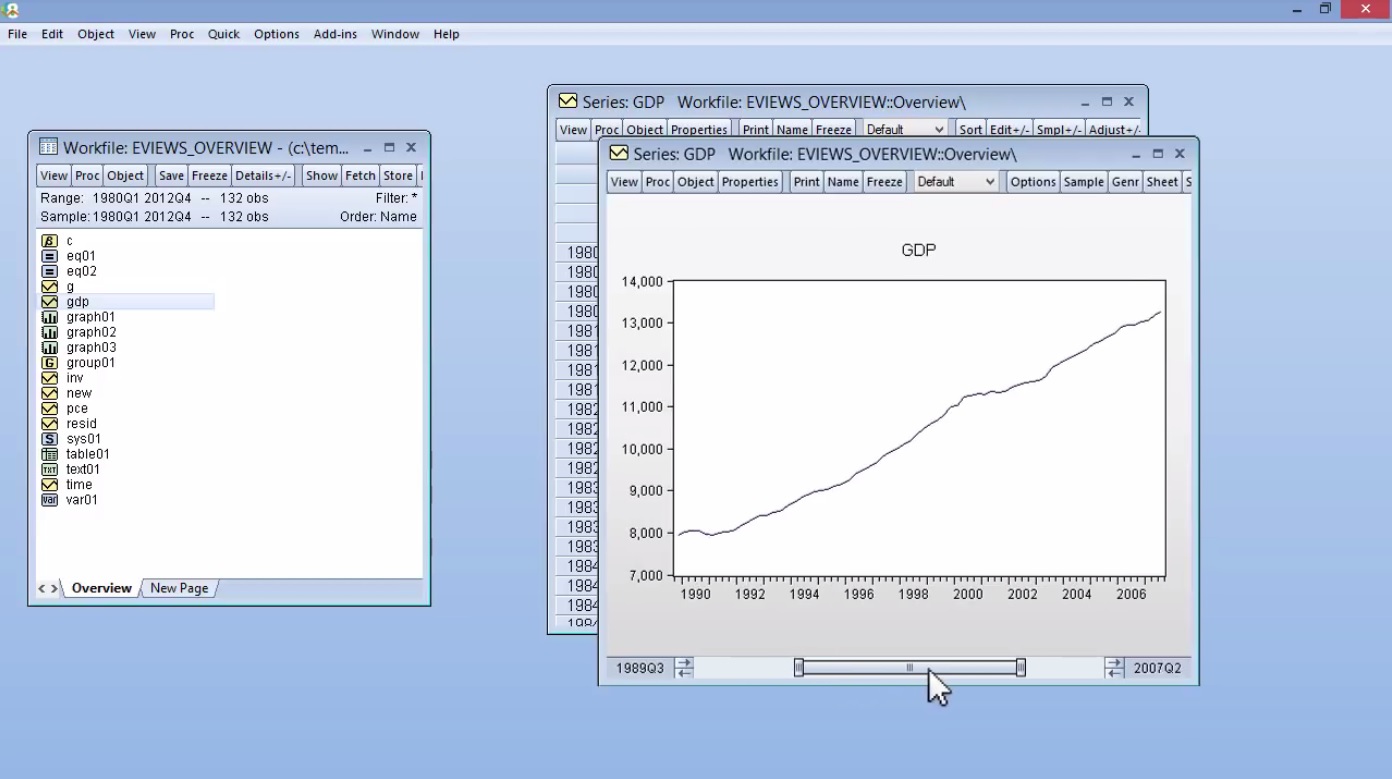Click the time series icon
This screenshot has height=779, width=1392.
coord(49,485)
